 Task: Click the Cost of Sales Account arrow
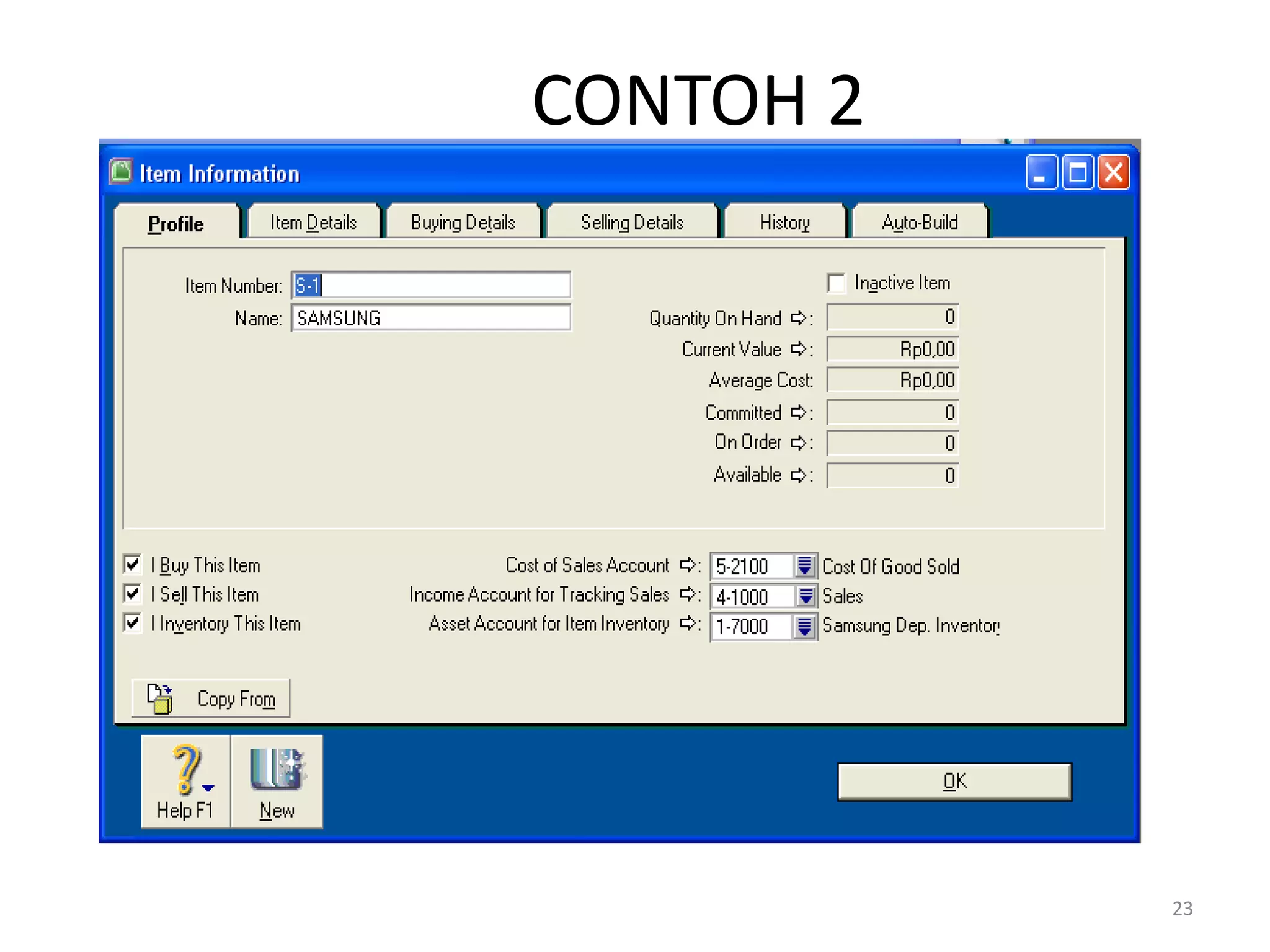pyautogui.click(x=688, y=565)
